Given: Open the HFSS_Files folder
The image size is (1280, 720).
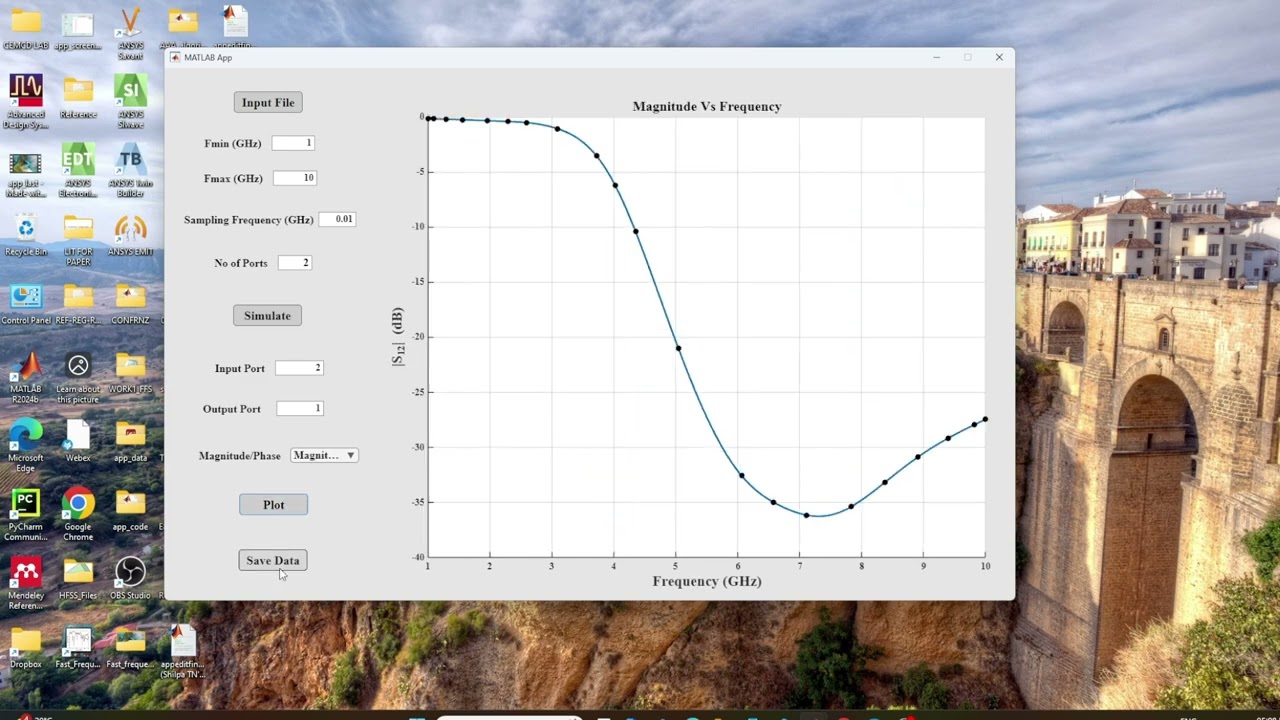Looking at the screenshot, I should point(78,578).
